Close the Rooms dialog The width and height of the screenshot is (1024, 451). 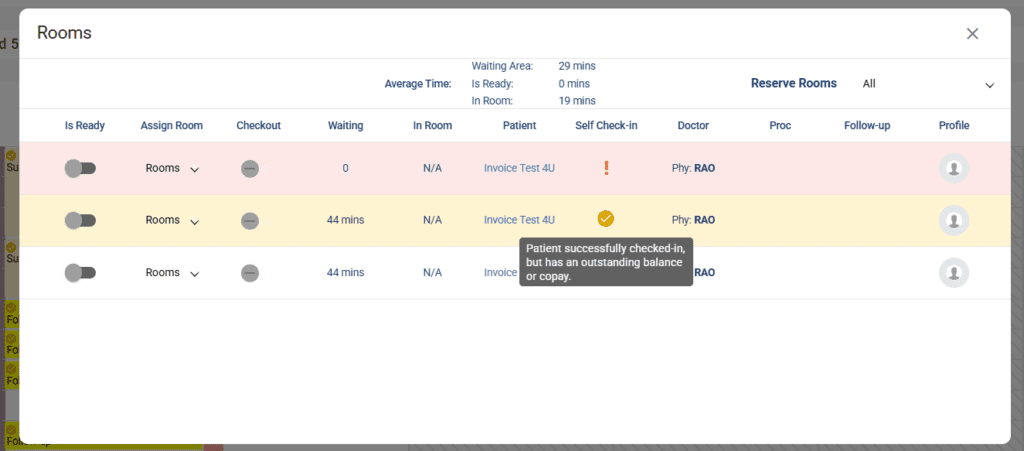972,34
